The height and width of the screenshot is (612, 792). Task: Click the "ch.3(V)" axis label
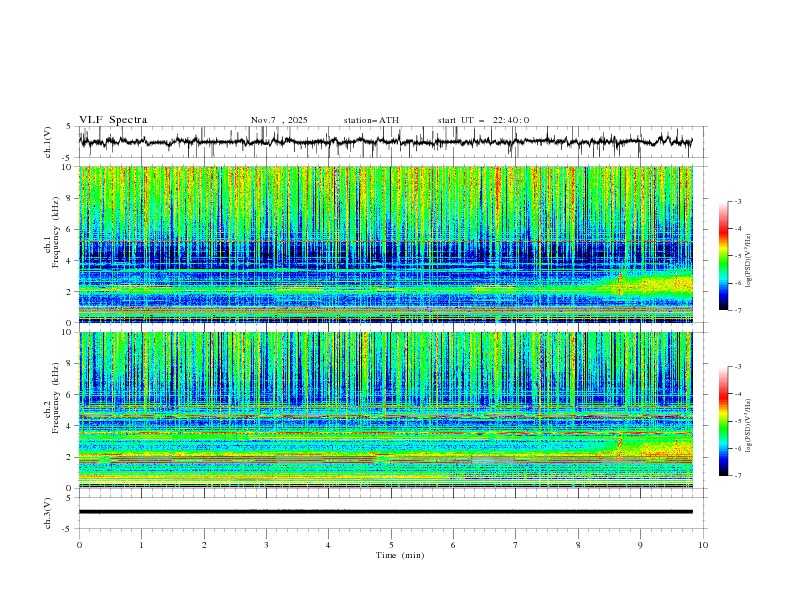[x=48, y=513]
